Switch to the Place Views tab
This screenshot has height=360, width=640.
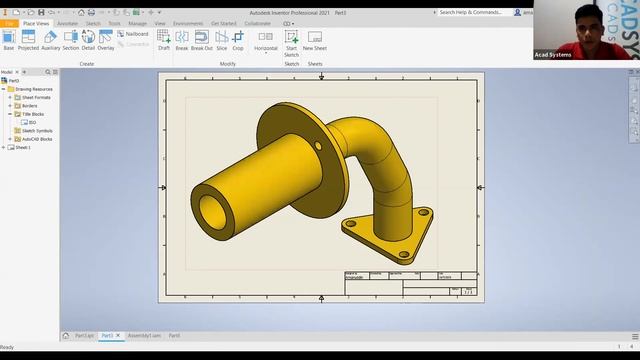coord(36,24)
